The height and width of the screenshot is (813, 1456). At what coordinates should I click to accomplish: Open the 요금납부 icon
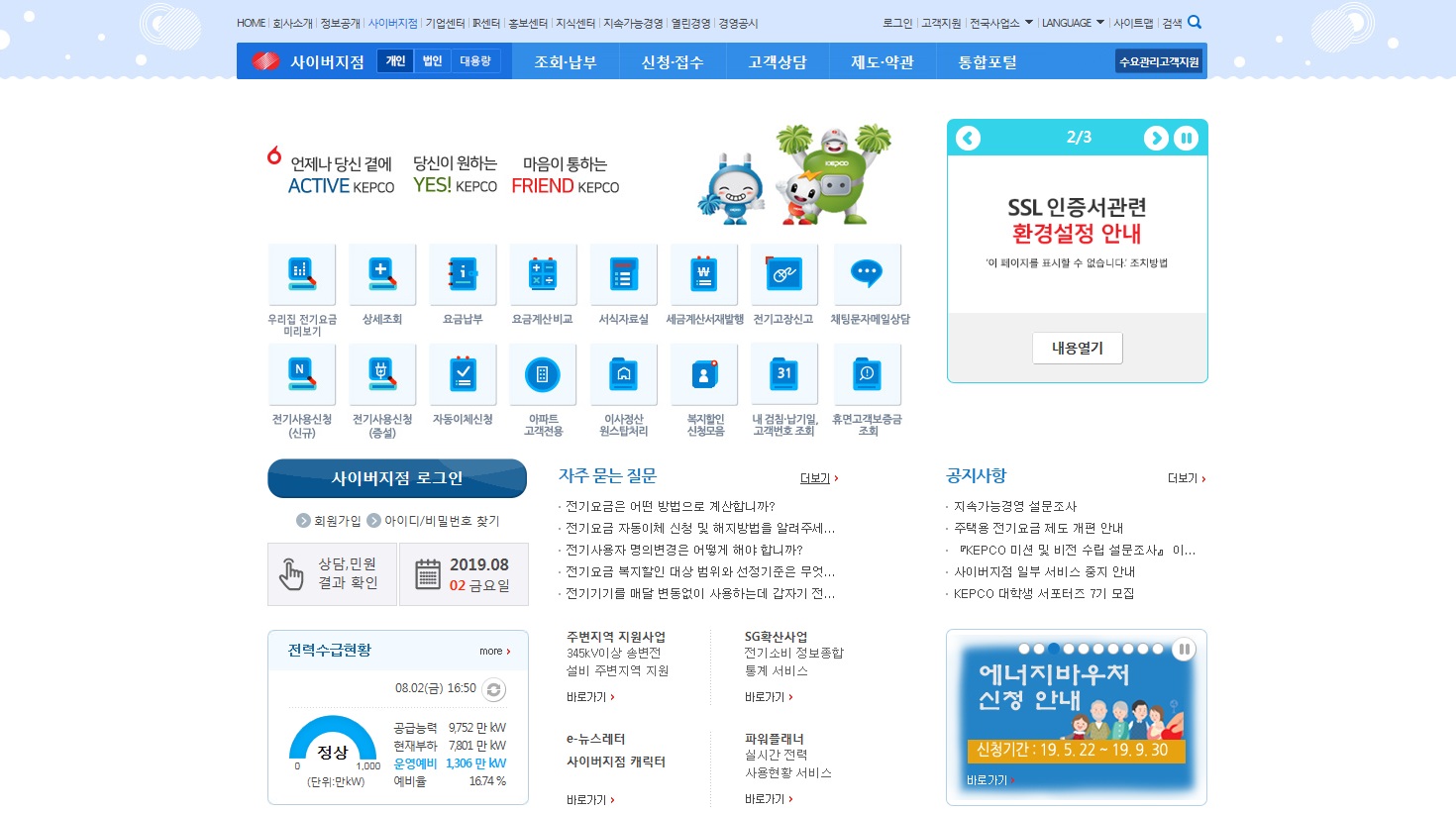tap(463, 274)
